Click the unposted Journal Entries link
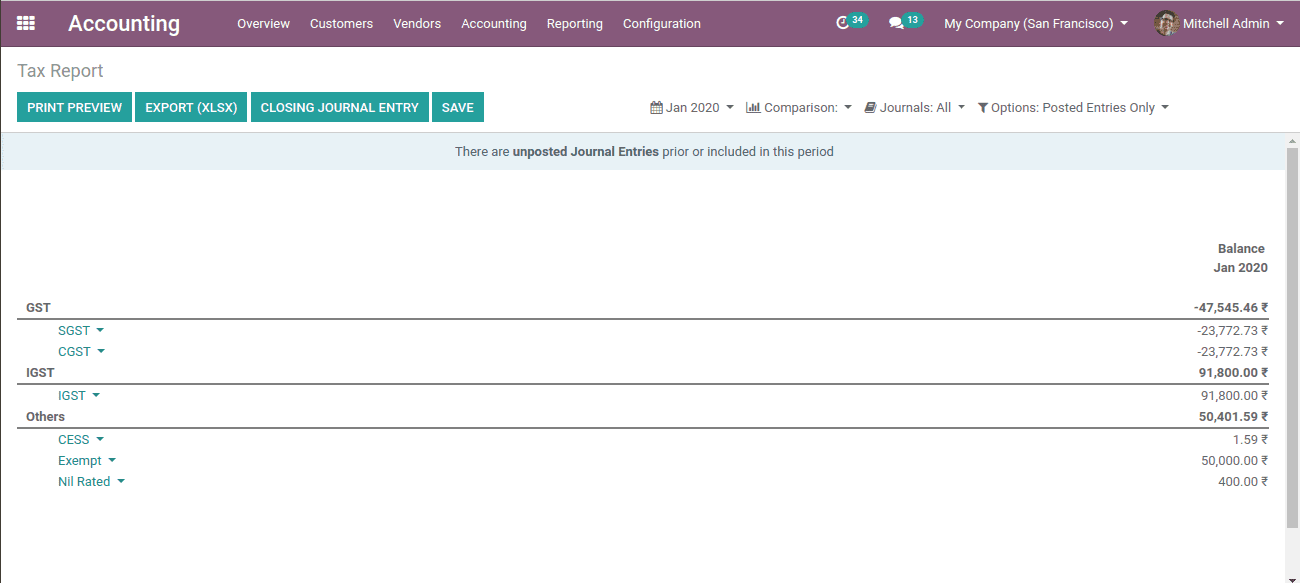The width and height of the screenshot is (1300, 583). pos(585,152)
